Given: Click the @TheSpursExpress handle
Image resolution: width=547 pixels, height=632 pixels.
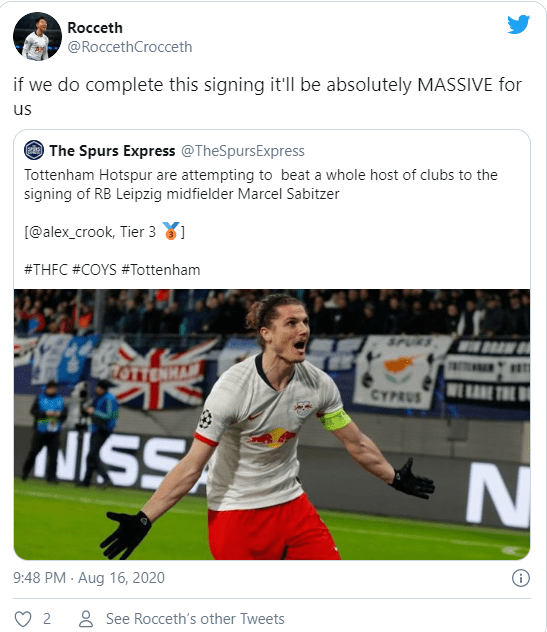Looking at the screenshot, I should tap(243, 151).
